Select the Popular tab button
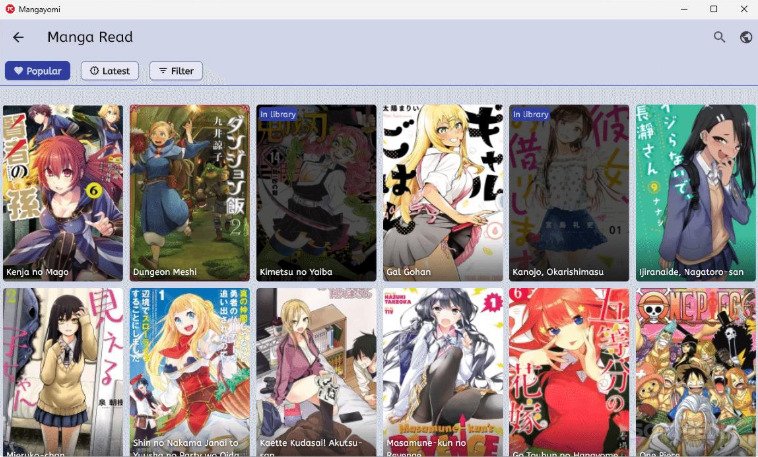 [38, 71]
